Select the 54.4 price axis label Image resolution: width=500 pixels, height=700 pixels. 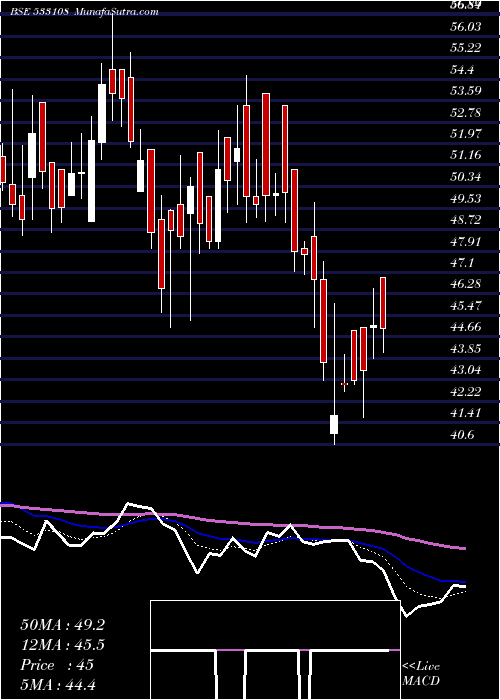[462, 70]
